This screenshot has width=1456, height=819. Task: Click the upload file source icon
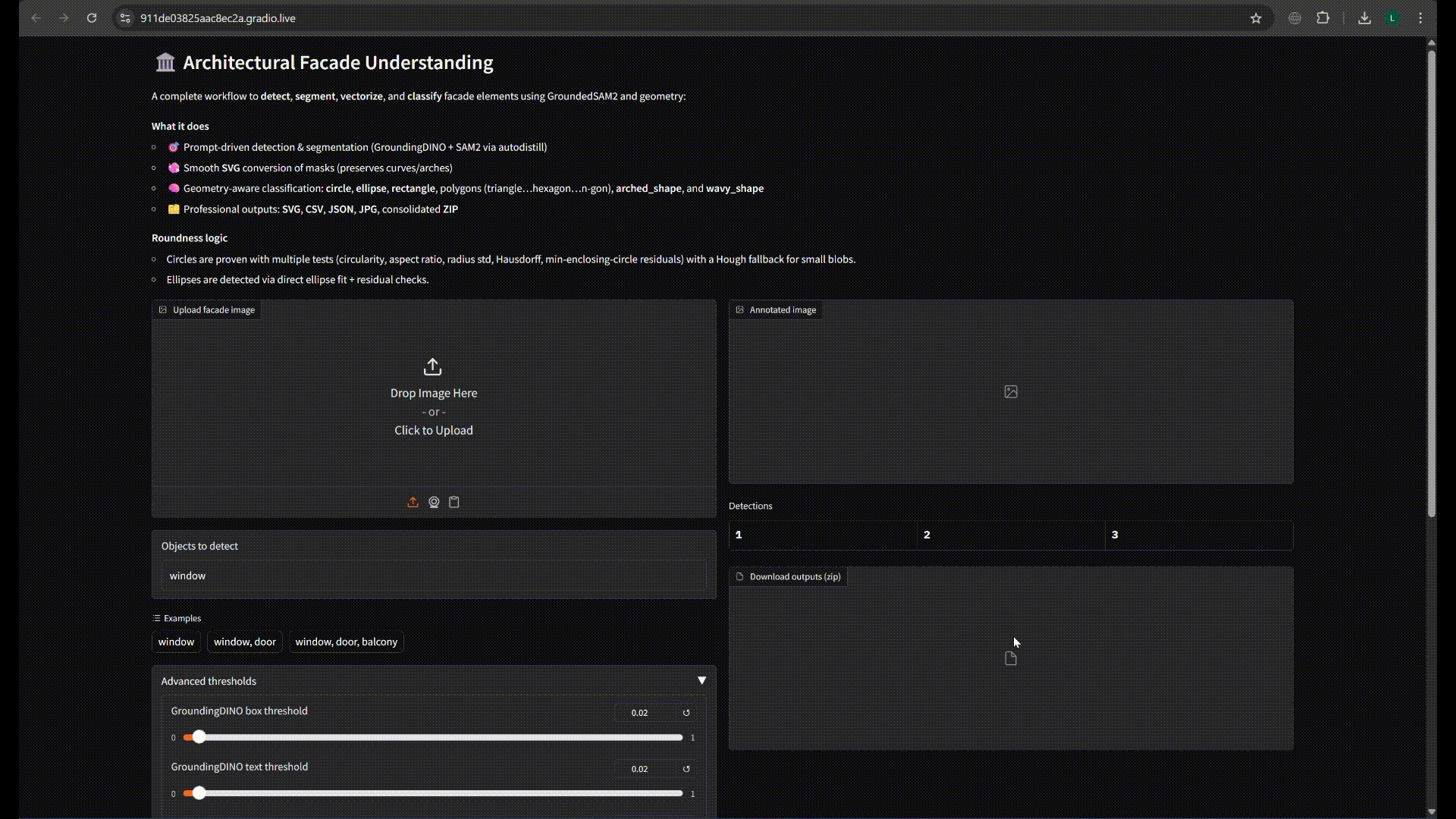413,502
